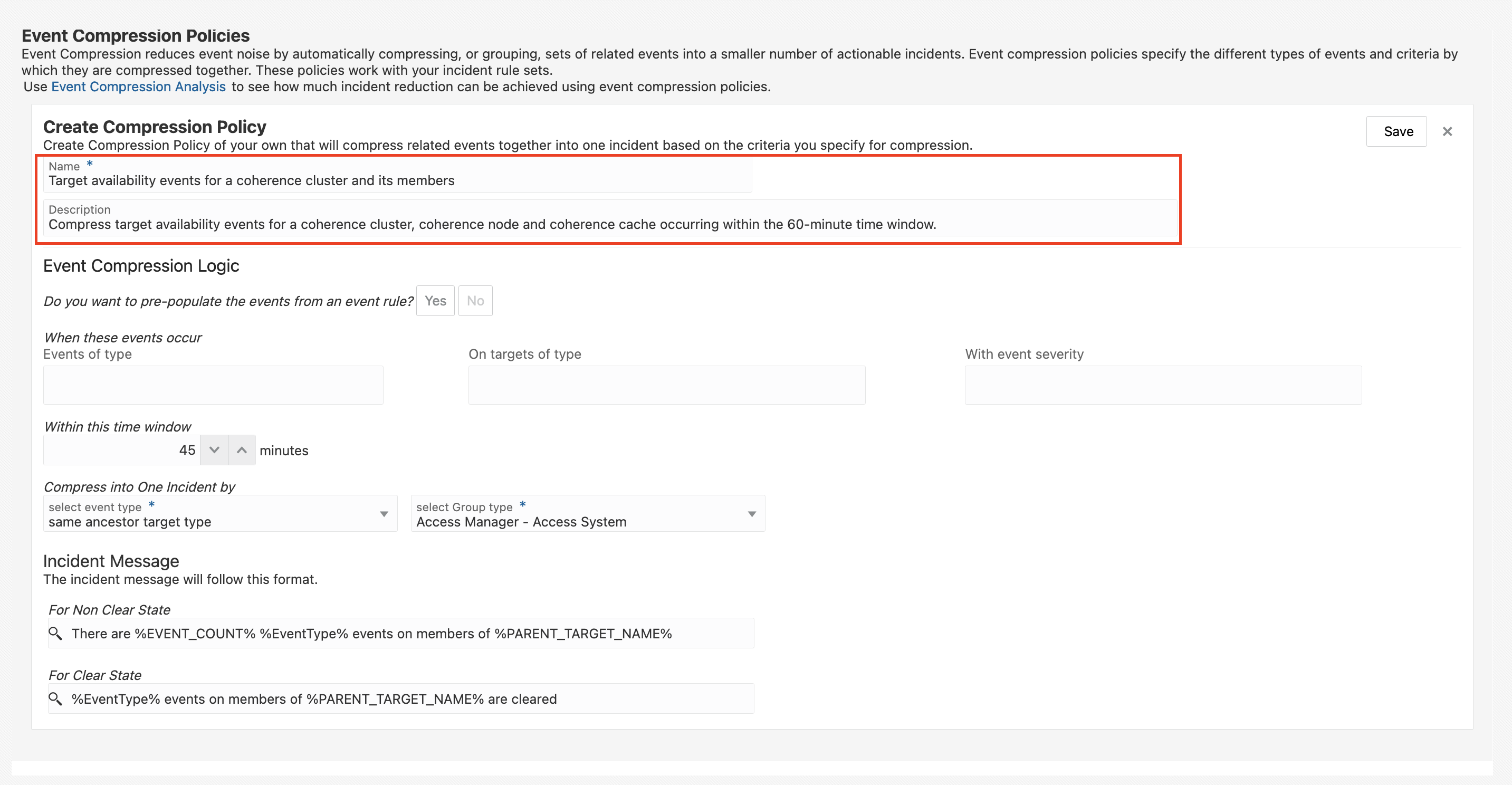Click the magnifier icon in Non Clear State field
The width and height of the screenshot is (1512, 785).
pos(55,633)
